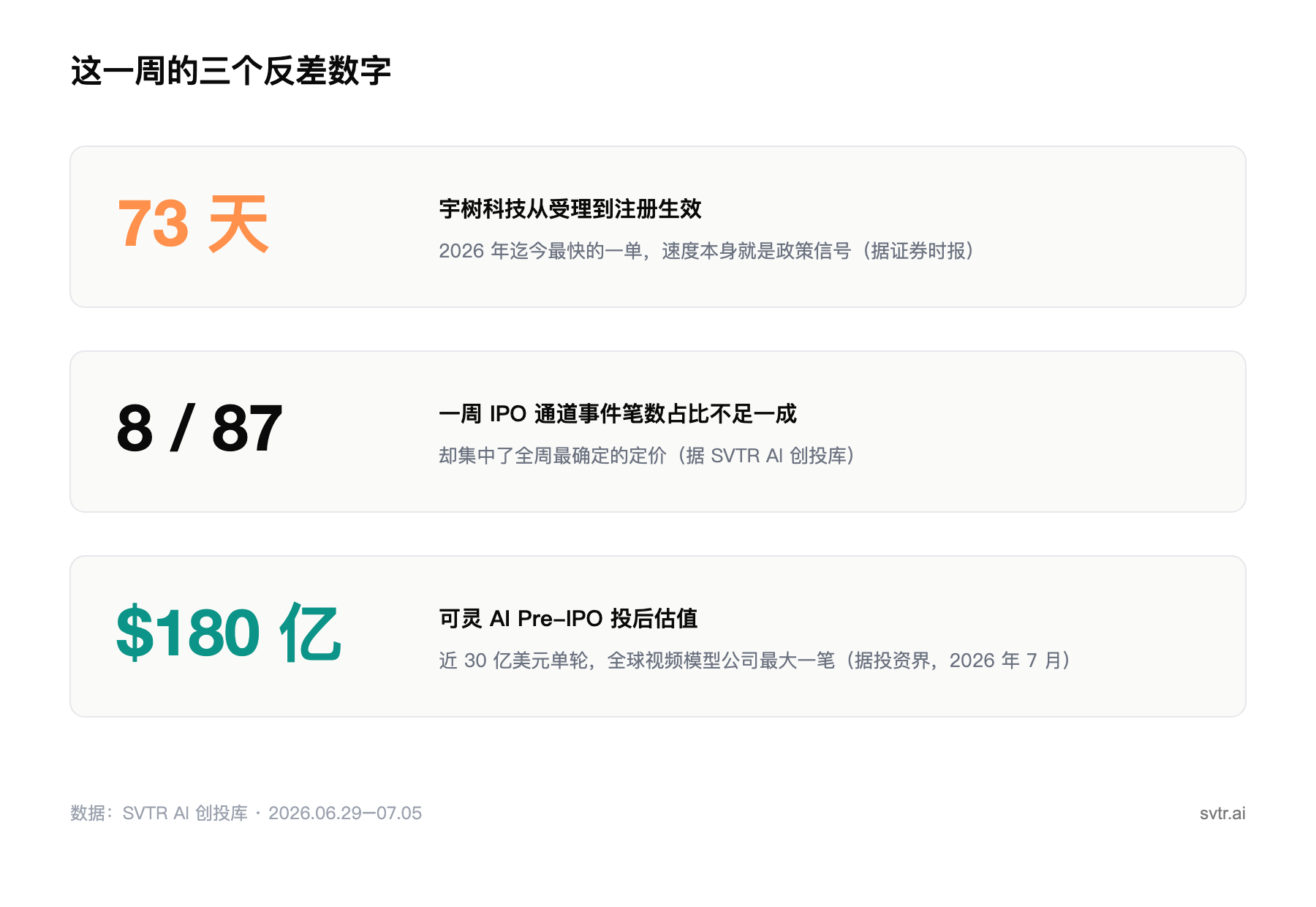Image resolution: width=1316 pixels, height=907 pixels.
Task: Click the line starting 2026 年迄今最快的一单
Action: pyautogui.click(x=706, y=251)
